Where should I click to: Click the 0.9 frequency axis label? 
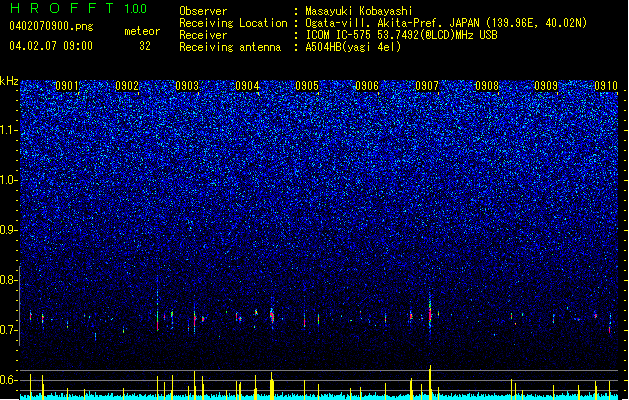coord(9,230)
